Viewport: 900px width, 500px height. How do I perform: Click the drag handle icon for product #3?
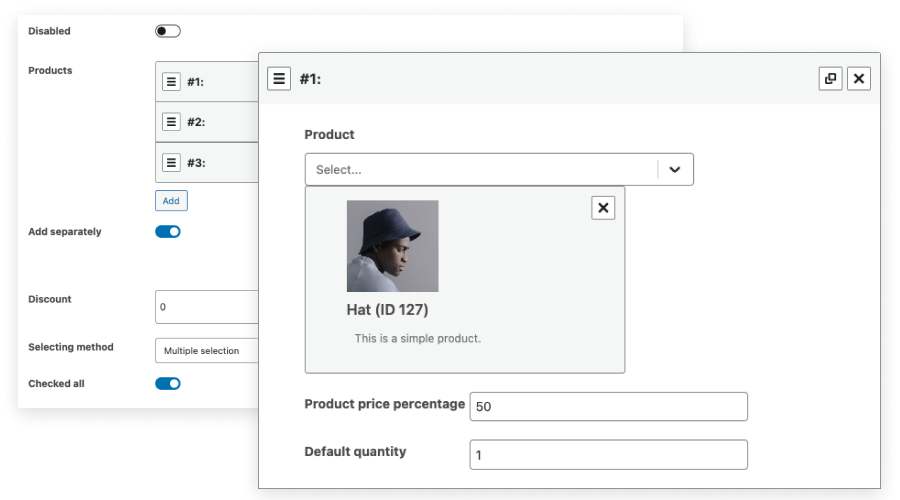[x=171, y=162]
